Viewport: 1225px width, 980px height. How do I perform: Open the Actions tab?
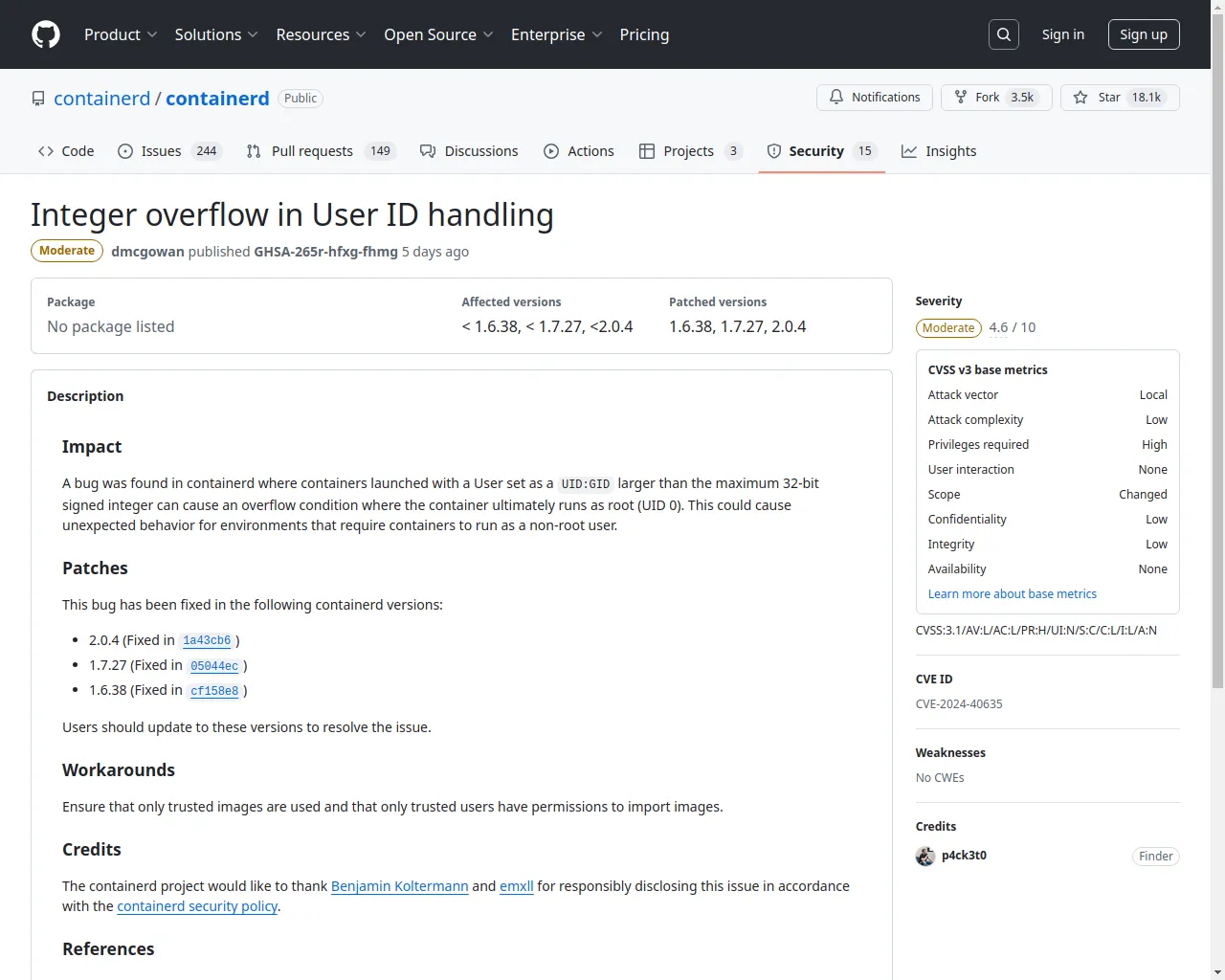(x=579, y=151)
